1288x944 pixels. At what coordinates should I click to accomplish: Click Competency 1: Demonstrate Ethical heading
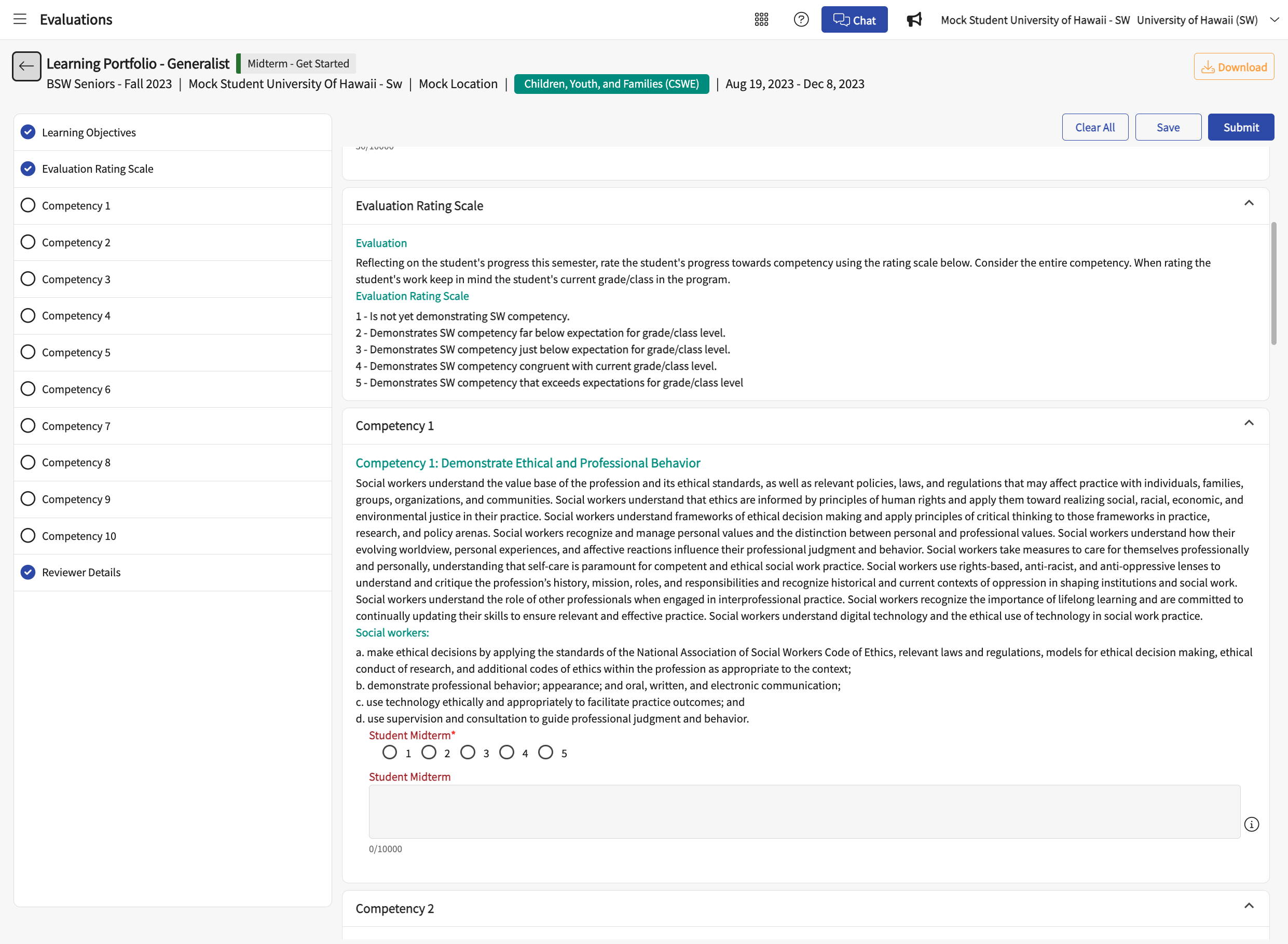528,463
